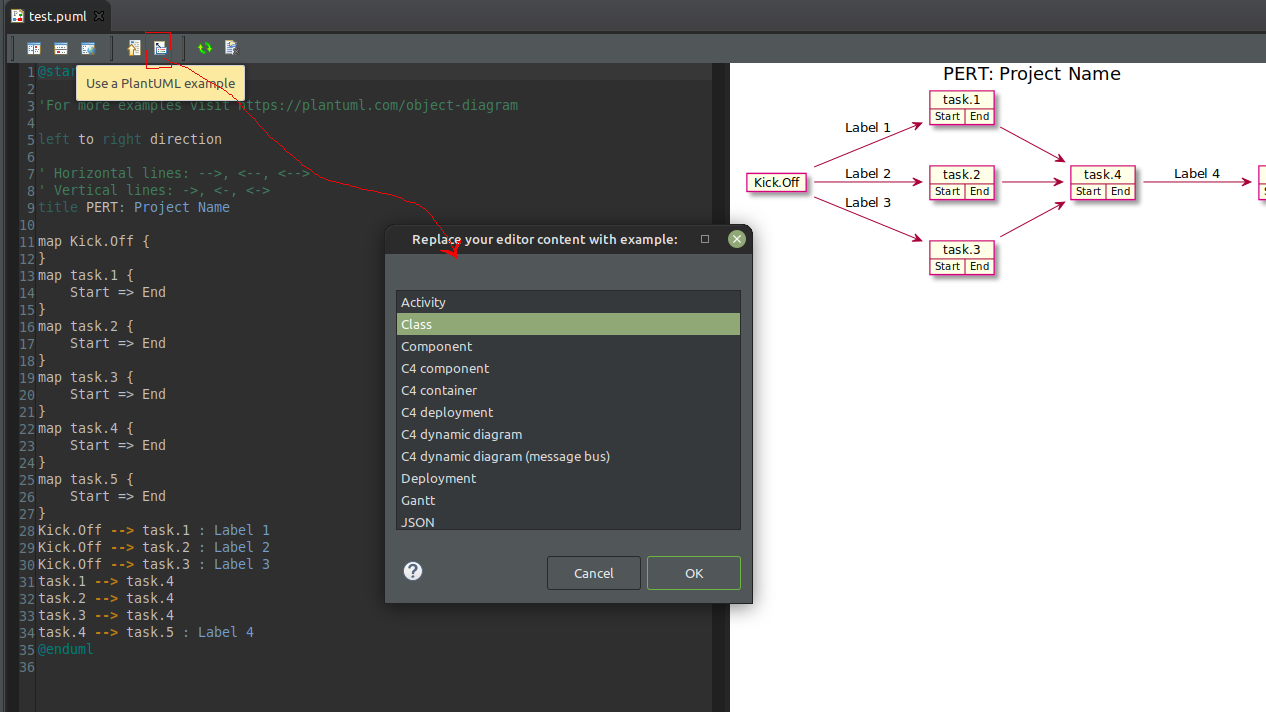Select the side-by-side layout view icon
This screenshot has height=712, width=1266.
(x=34, y=47)
